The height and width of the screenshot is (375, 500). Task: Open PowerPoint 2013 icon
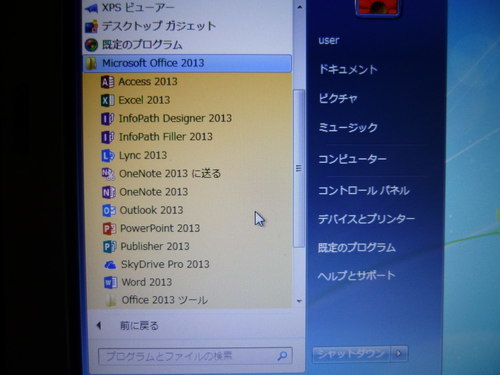tap(109, 228)
